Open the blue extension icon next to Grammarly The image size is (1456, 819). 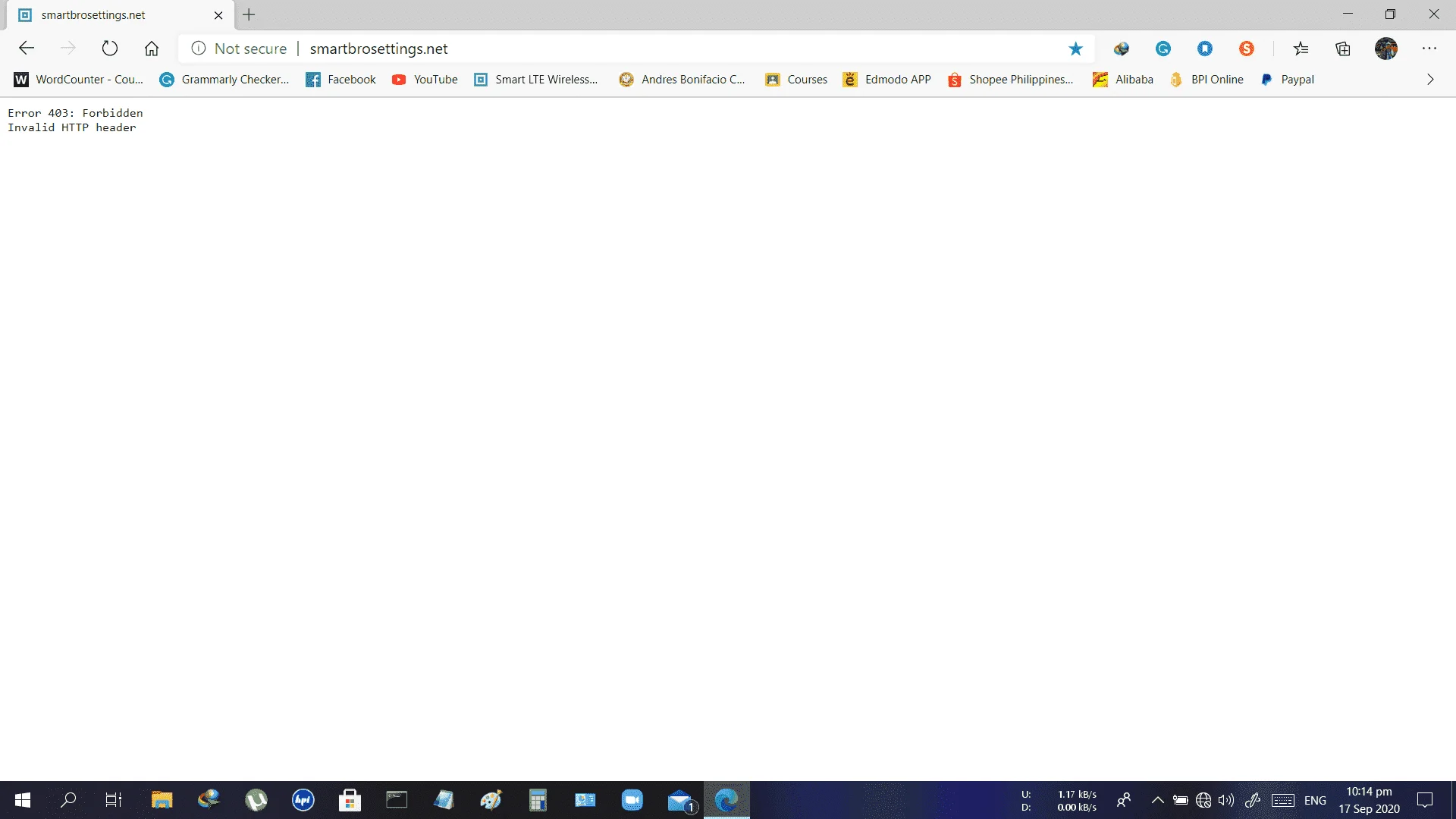point(1205,49)
